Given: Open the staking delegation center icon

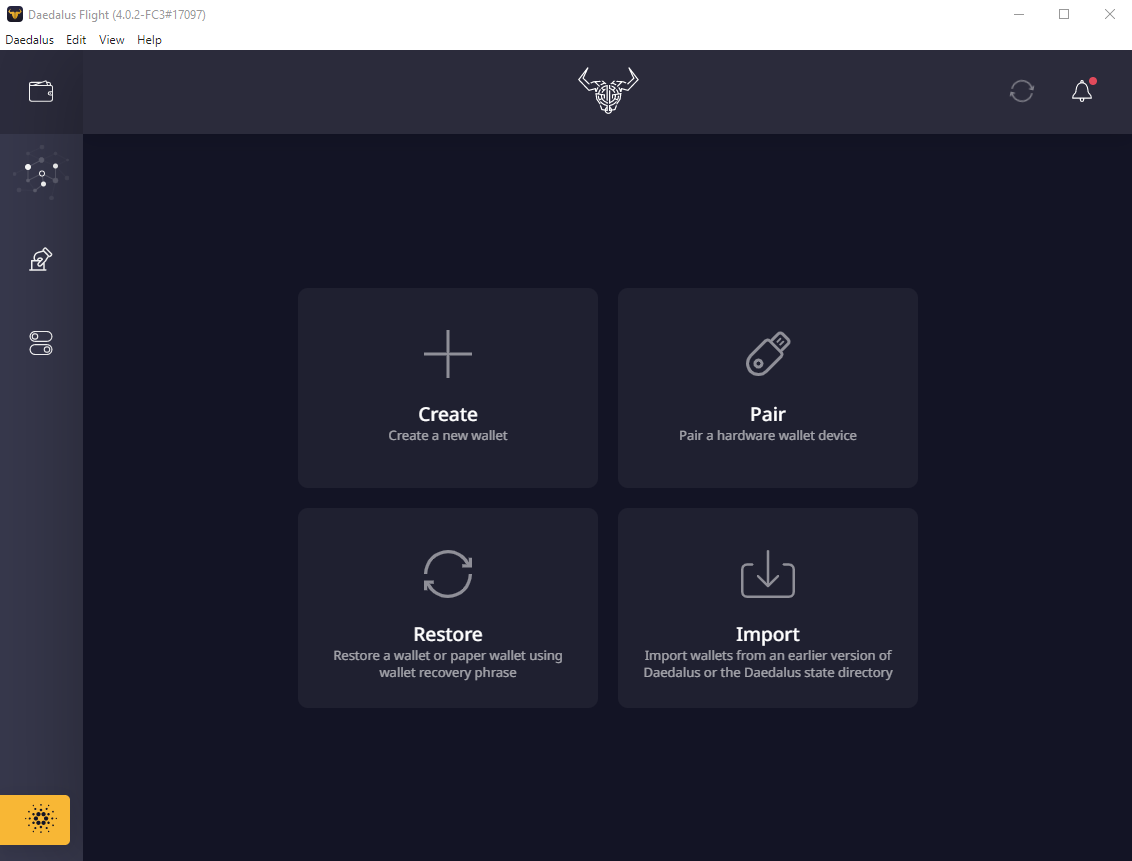Looking at the screenshot, I should 41,173.
